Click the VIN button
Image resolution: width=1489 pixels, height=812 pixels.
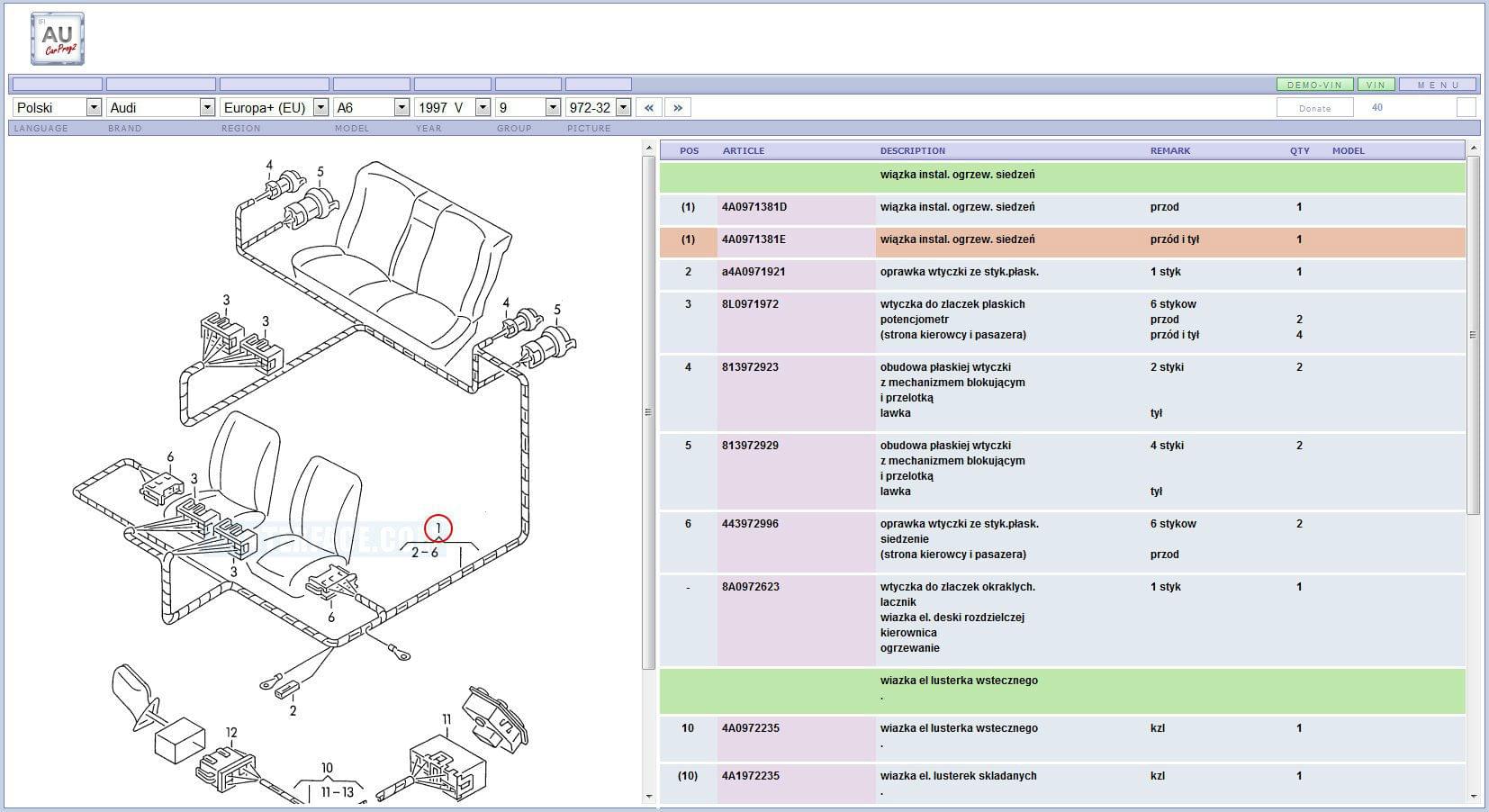[1376, 85]
